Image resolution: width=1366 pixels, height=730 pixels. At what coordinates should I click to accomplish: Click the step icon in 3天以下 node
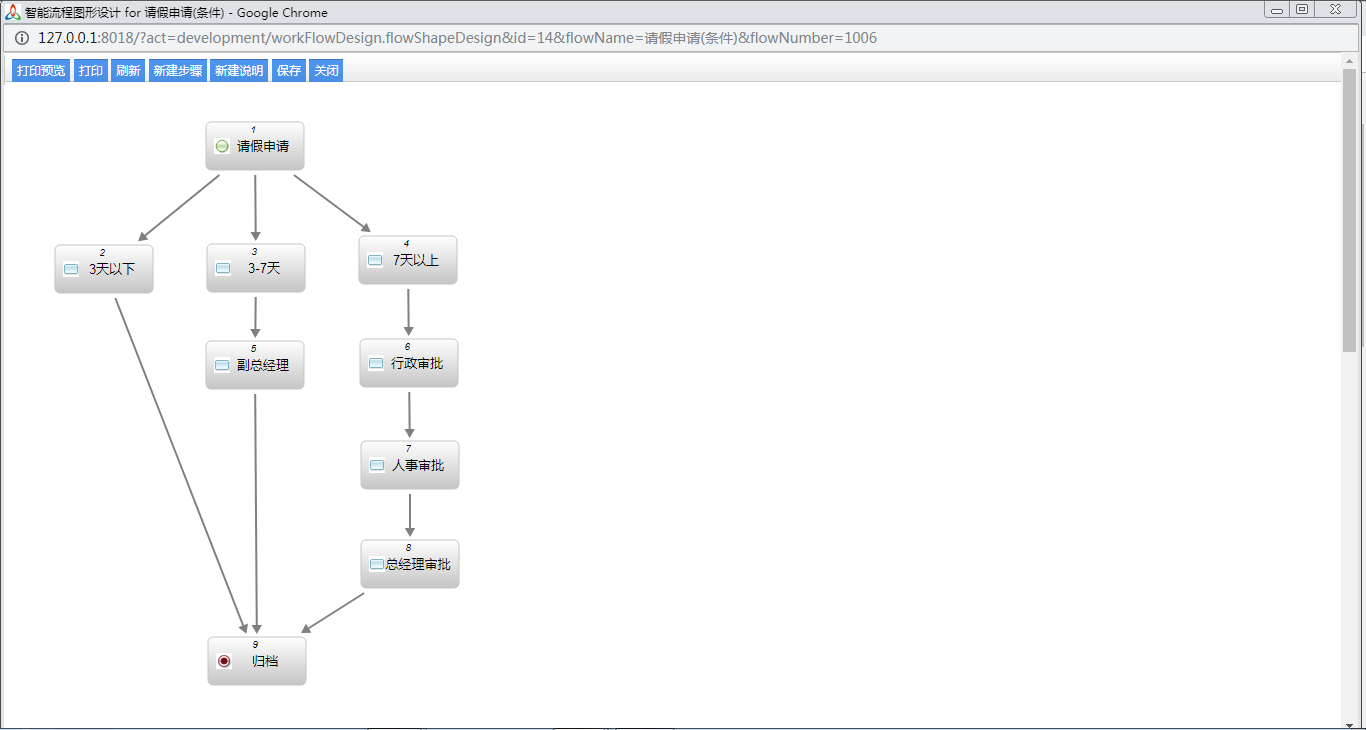[71, 269]
